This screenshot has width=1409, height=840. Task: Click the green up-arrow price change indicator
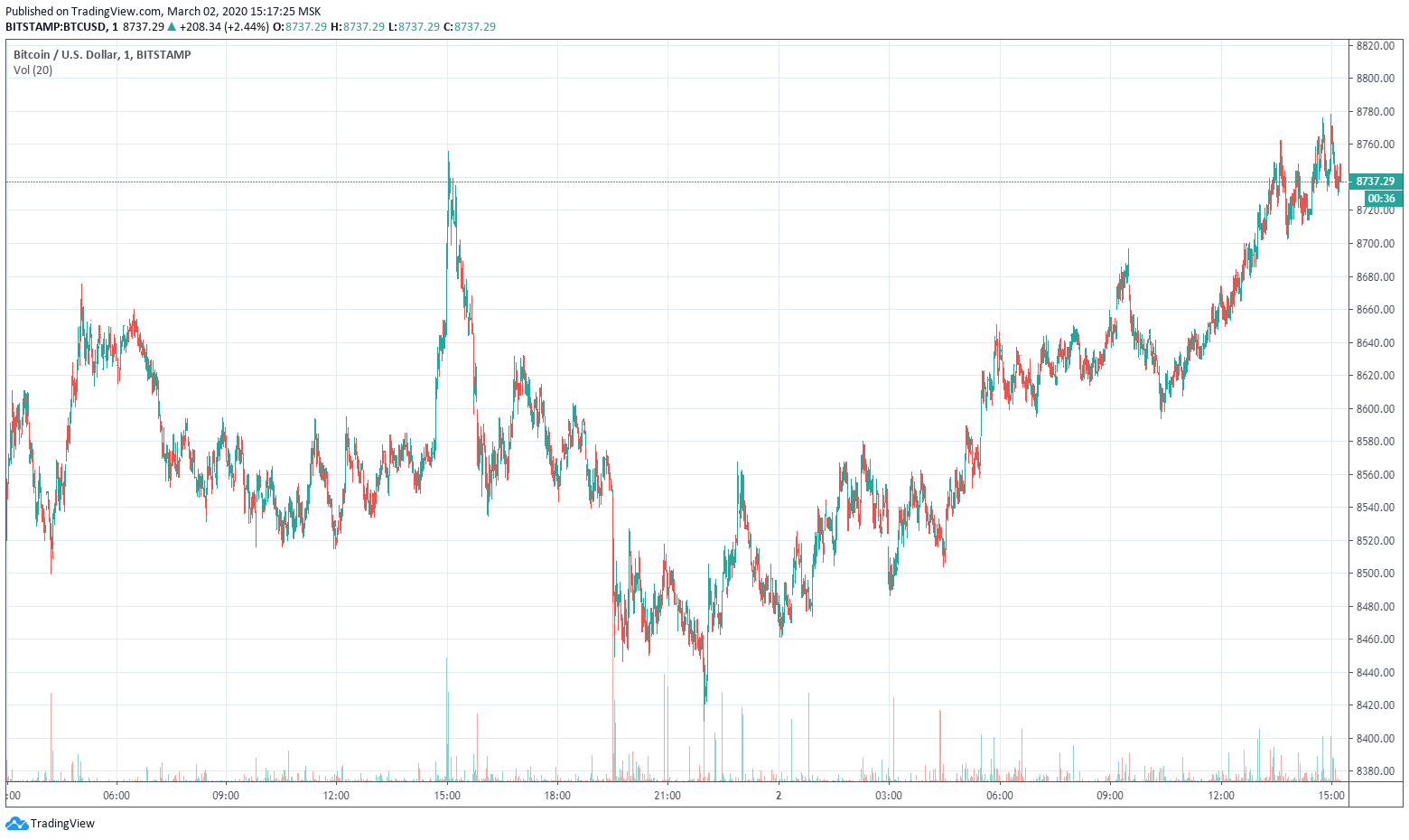(x=172, y=26)
